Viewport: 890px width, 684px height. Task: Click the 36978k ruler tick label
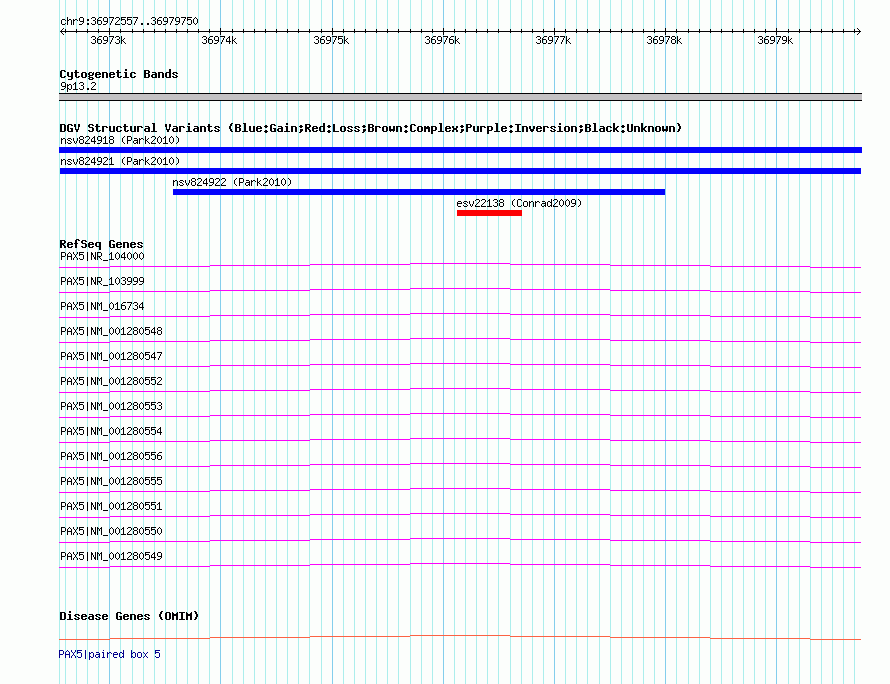pos(664,40)
